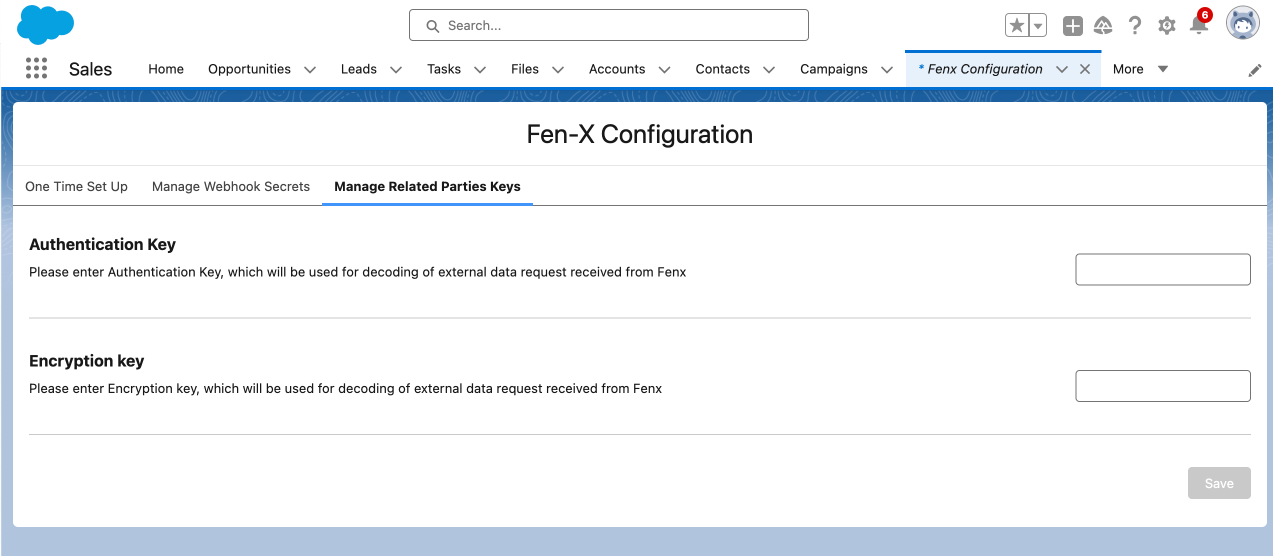The image size is (1273, 556).
Task: Click the pencil icon to edit navigation
Action: pos(1255,70)
